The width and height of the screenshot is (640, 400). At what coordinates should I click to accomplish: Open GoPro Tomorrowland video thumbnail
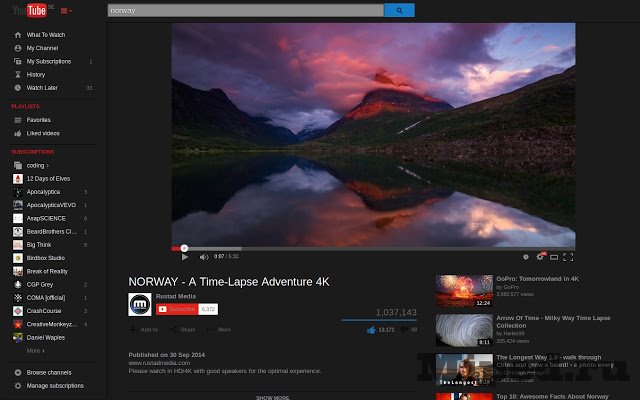463,290
